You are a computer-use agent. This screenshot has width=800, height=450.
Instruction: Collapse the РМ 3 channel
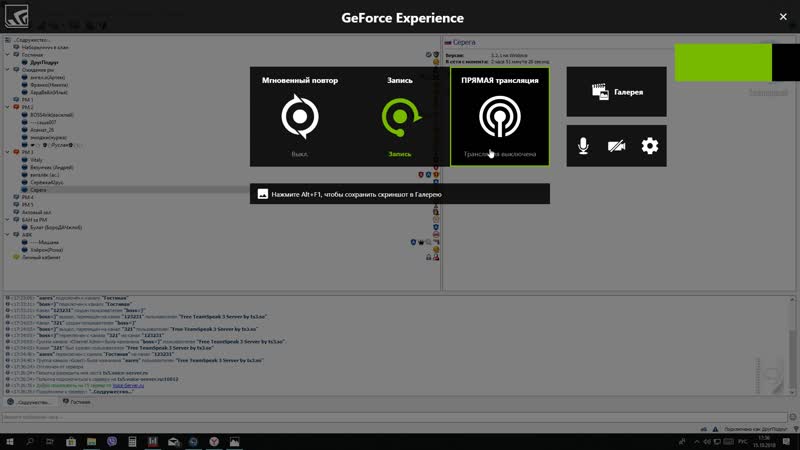coord(8,152)
